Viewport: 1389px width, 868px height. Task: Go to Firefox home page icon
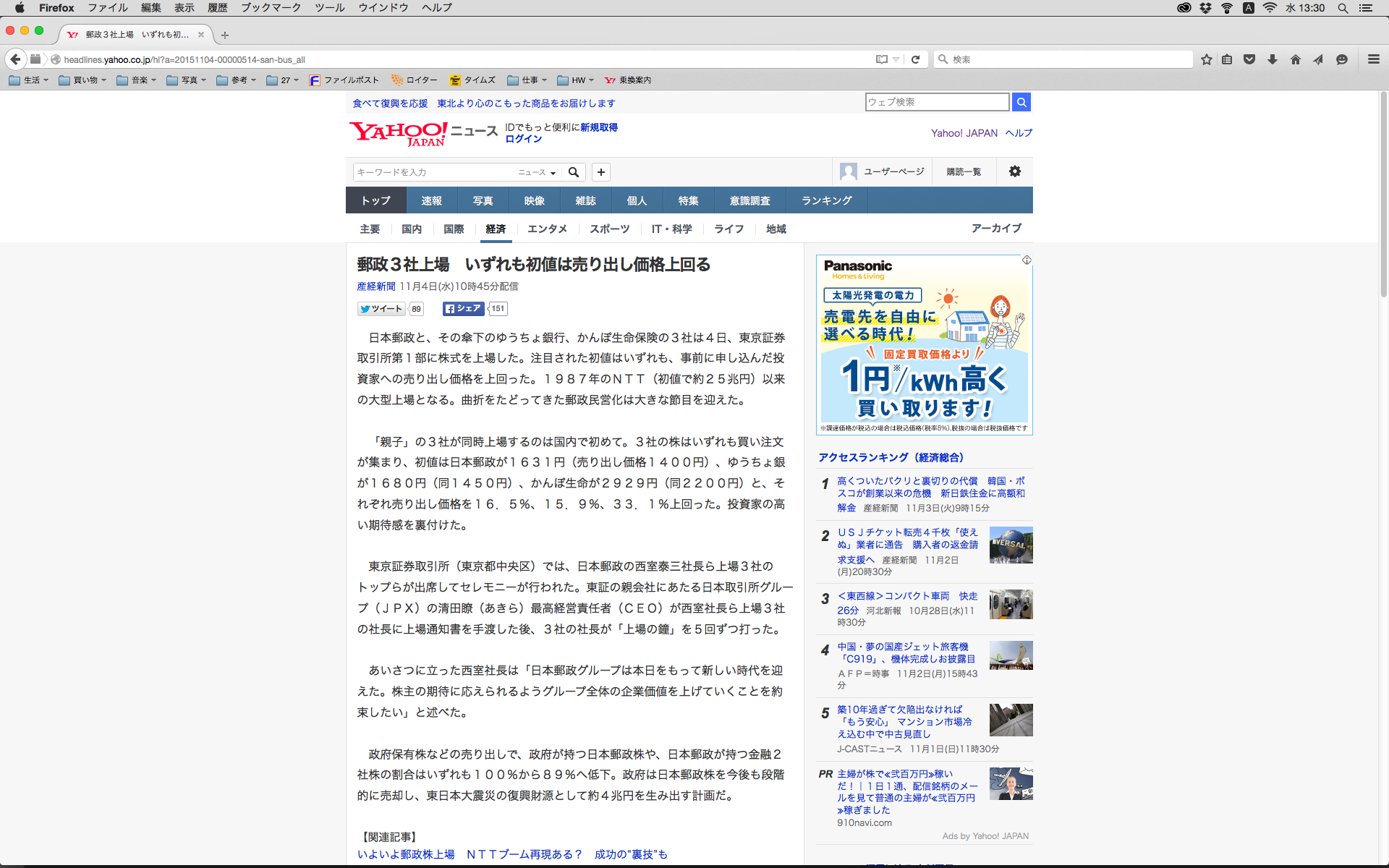tap(1296, 59)
